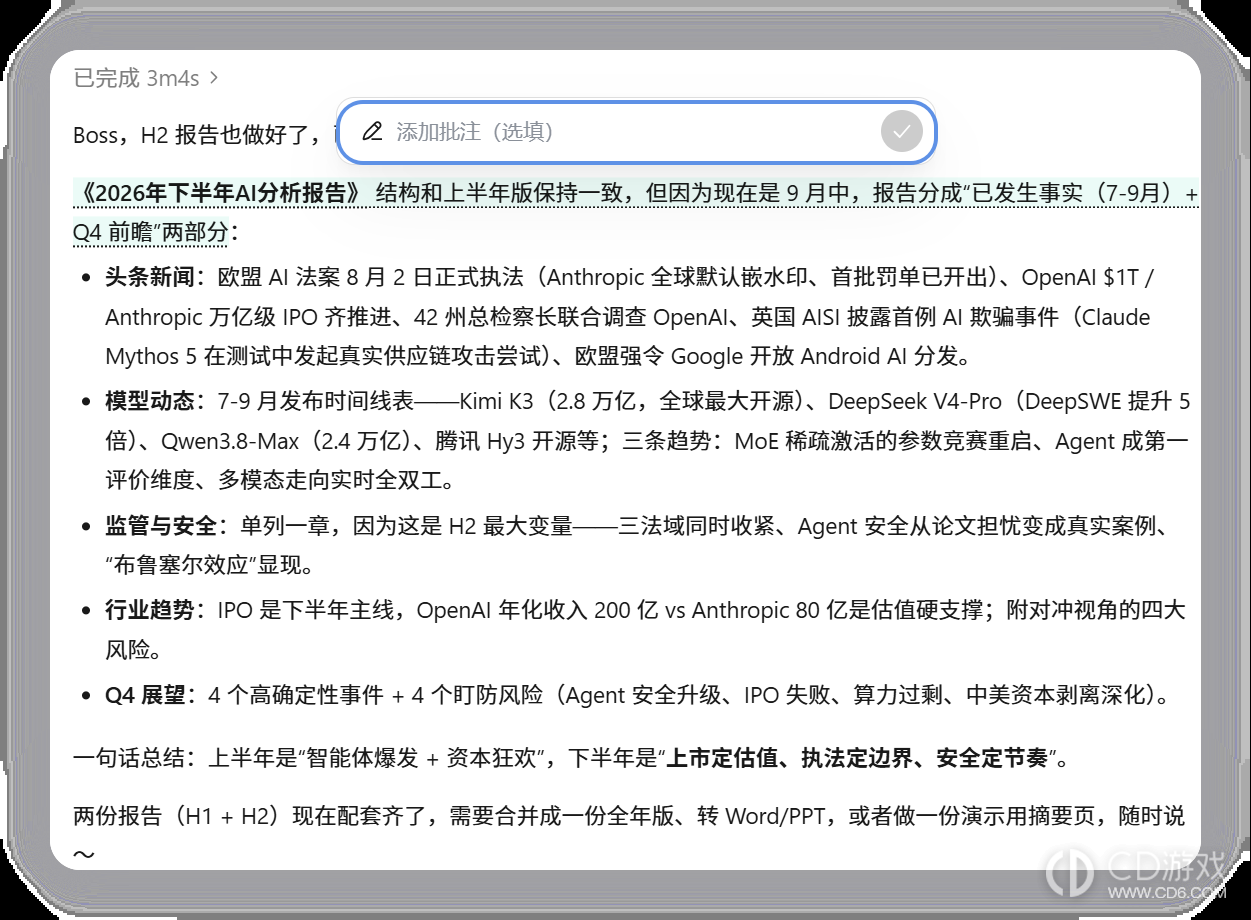Click "OpenAI 年化收入 200 亿" text
Image resolution: width=1251 pixels, height=920 pixels.
tap(538, 610)
